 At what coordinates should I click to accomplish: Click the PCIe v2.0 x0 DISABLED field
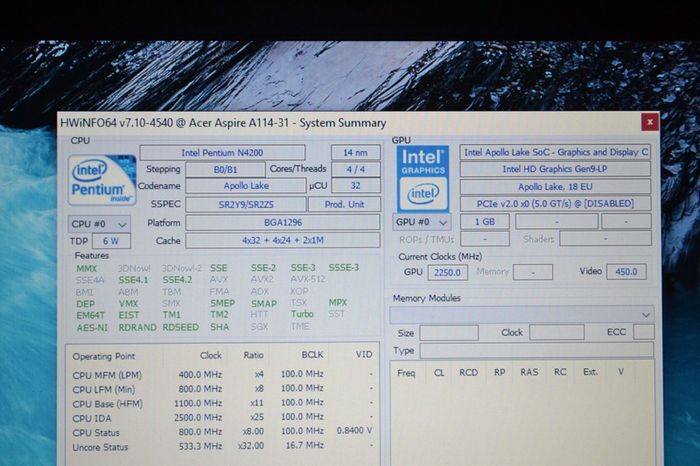coord(555,204)
